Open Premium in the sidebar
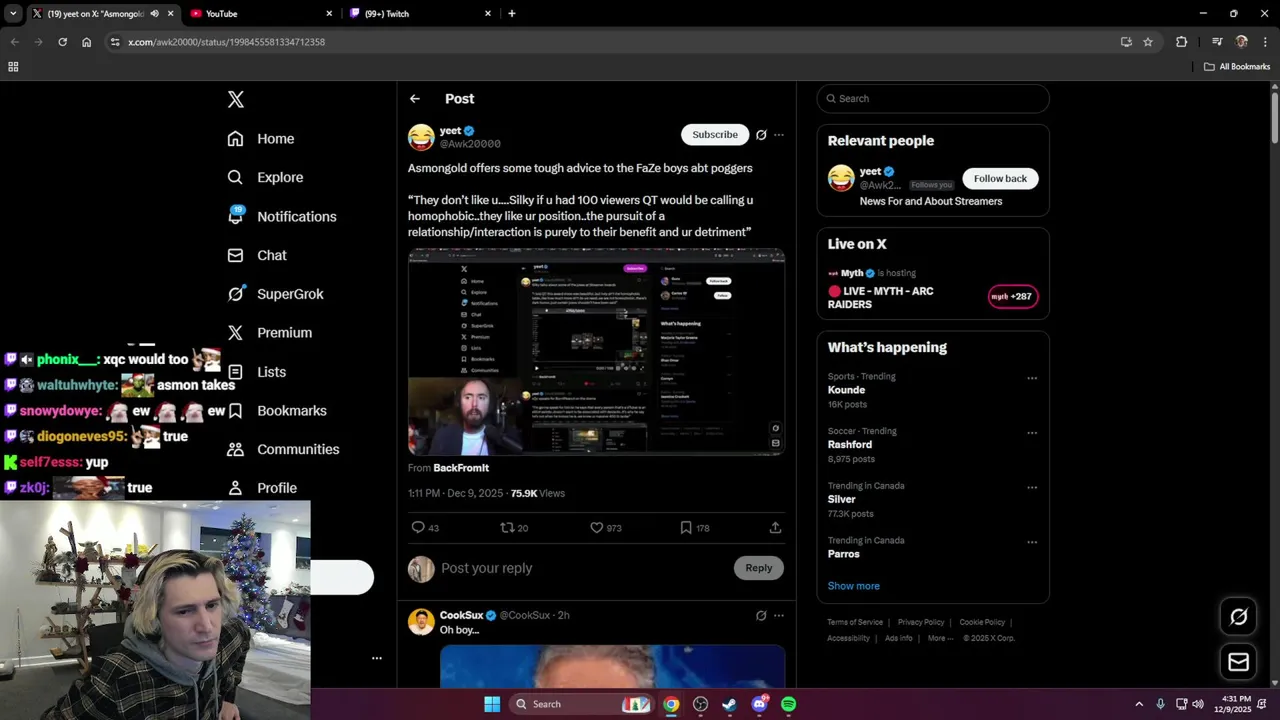1280x720 pixels. (x=270, y=333)
